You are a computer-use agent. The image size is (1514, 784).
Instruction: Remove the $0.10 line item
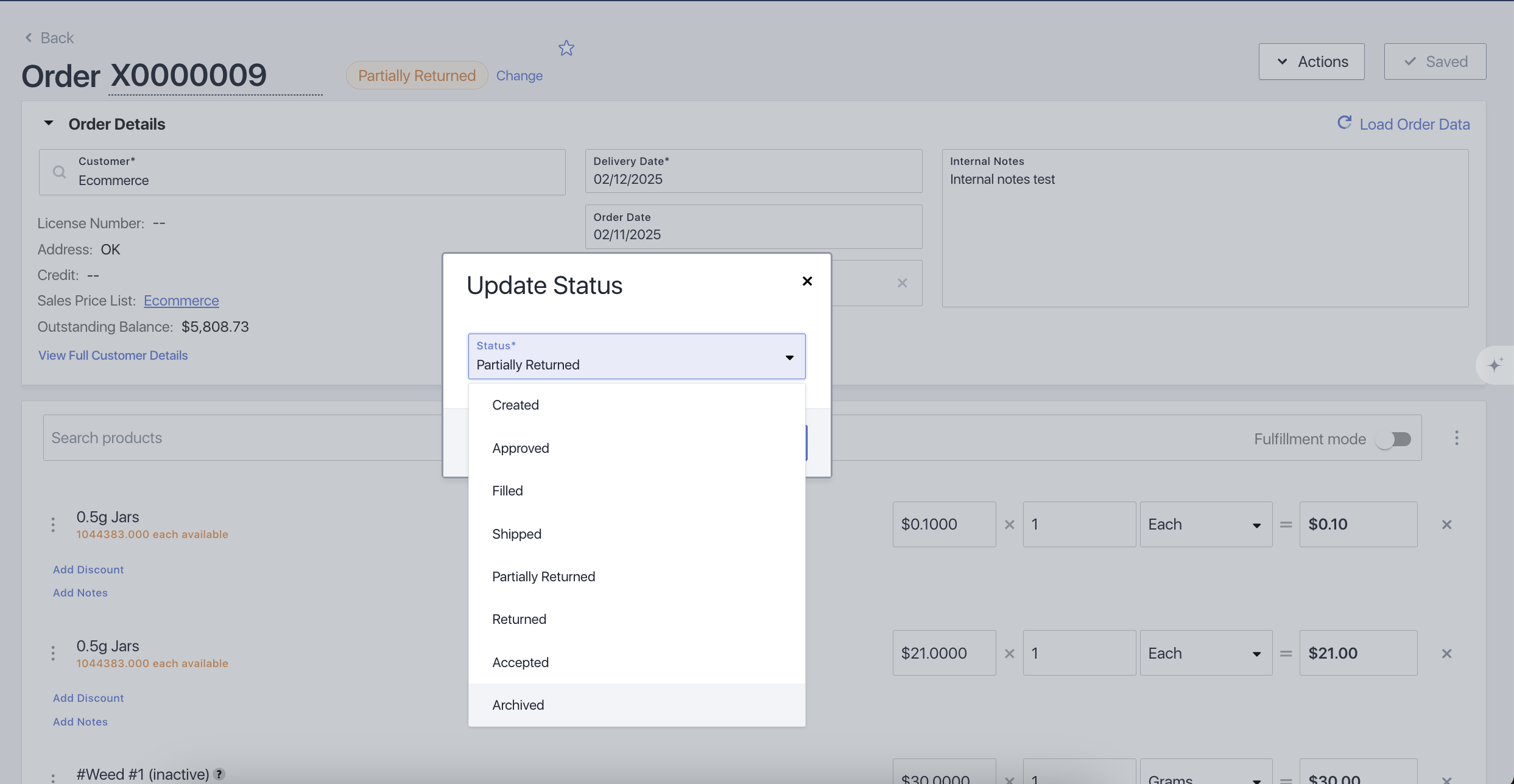point(1447,525)
